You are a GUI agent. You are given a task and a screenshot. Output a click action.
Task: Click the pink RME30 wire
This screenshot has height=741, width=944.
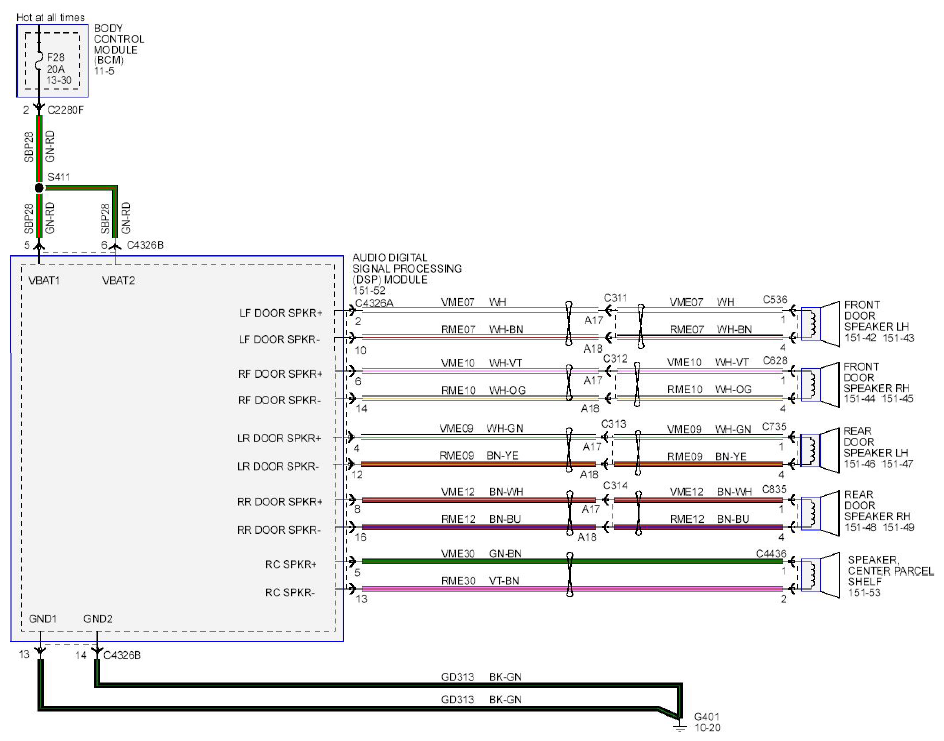point(572,589)
